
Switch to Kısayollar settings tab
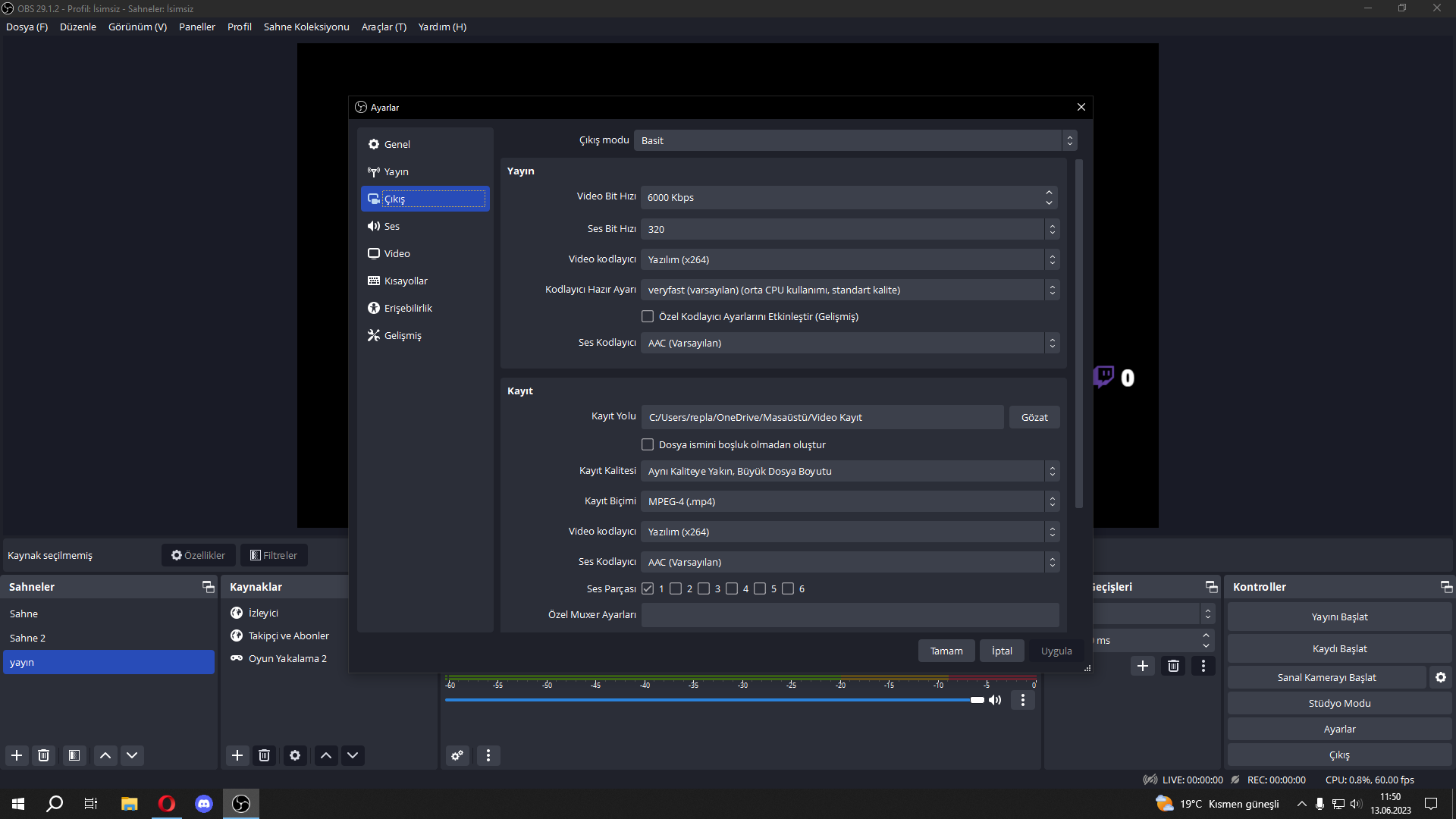(x=425, y=281)
